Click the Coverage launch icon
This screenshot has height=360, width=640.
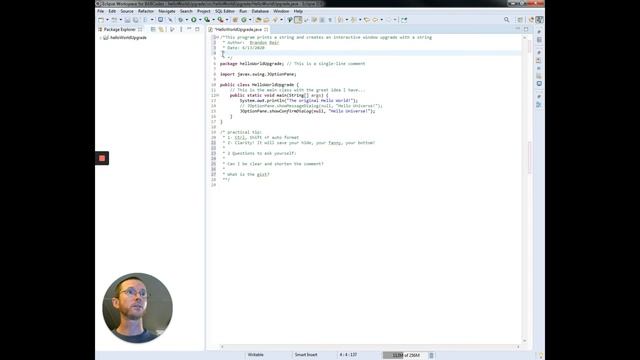tap(207, 20)
